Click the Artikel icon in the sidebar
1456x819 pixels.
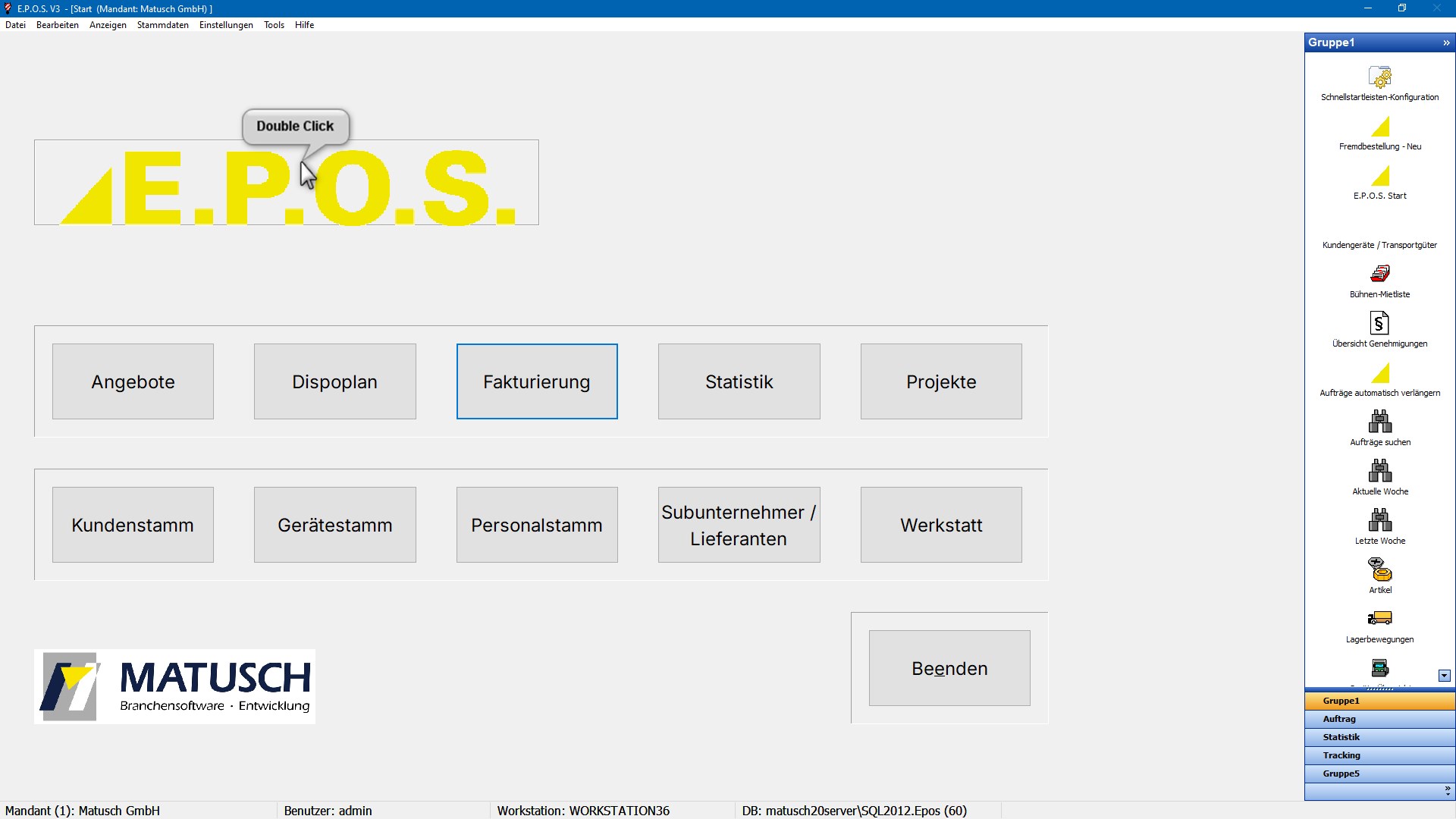point(1379,570)
